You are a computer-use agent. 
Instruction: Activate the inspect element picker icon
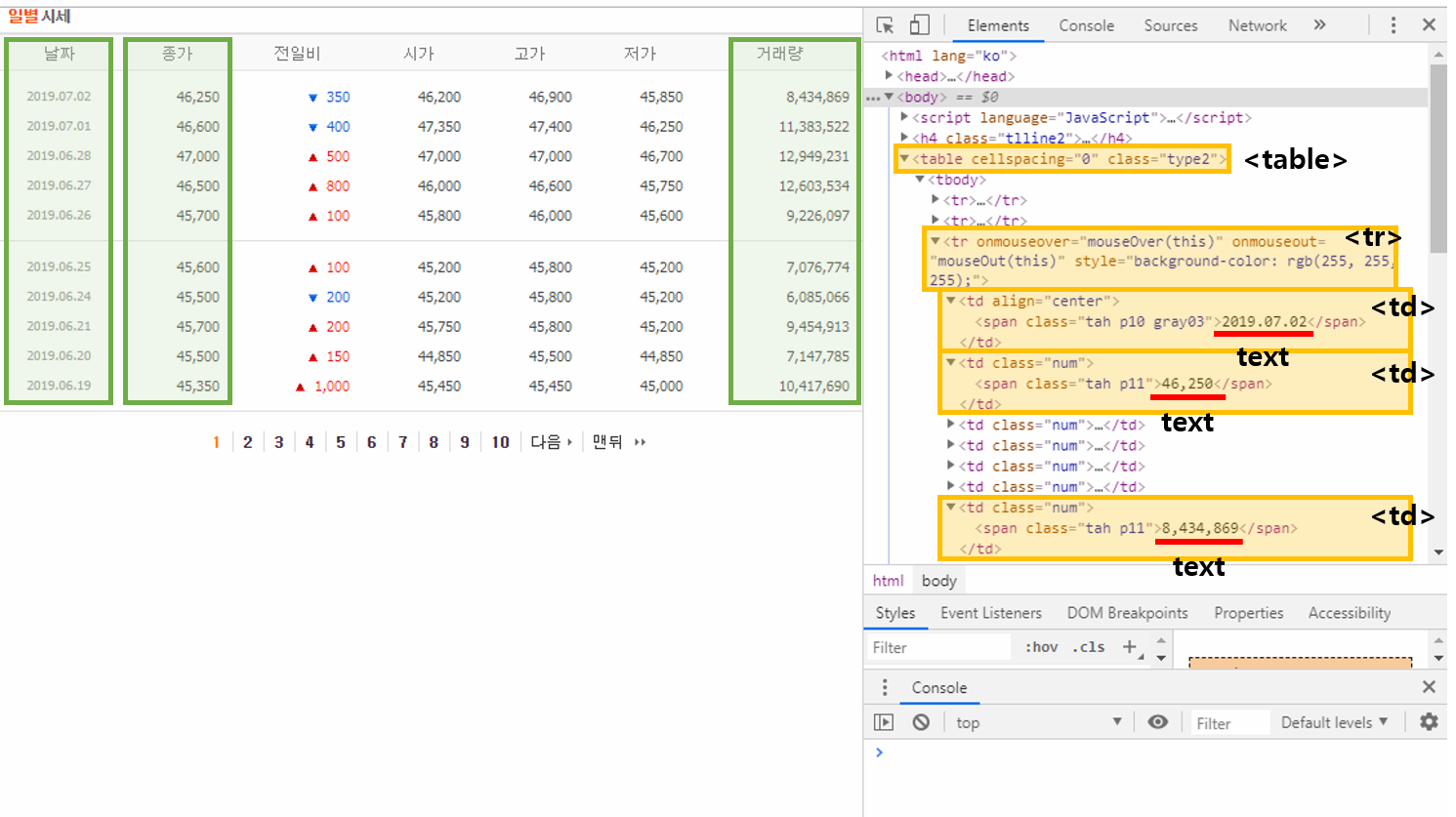[886, 25]
